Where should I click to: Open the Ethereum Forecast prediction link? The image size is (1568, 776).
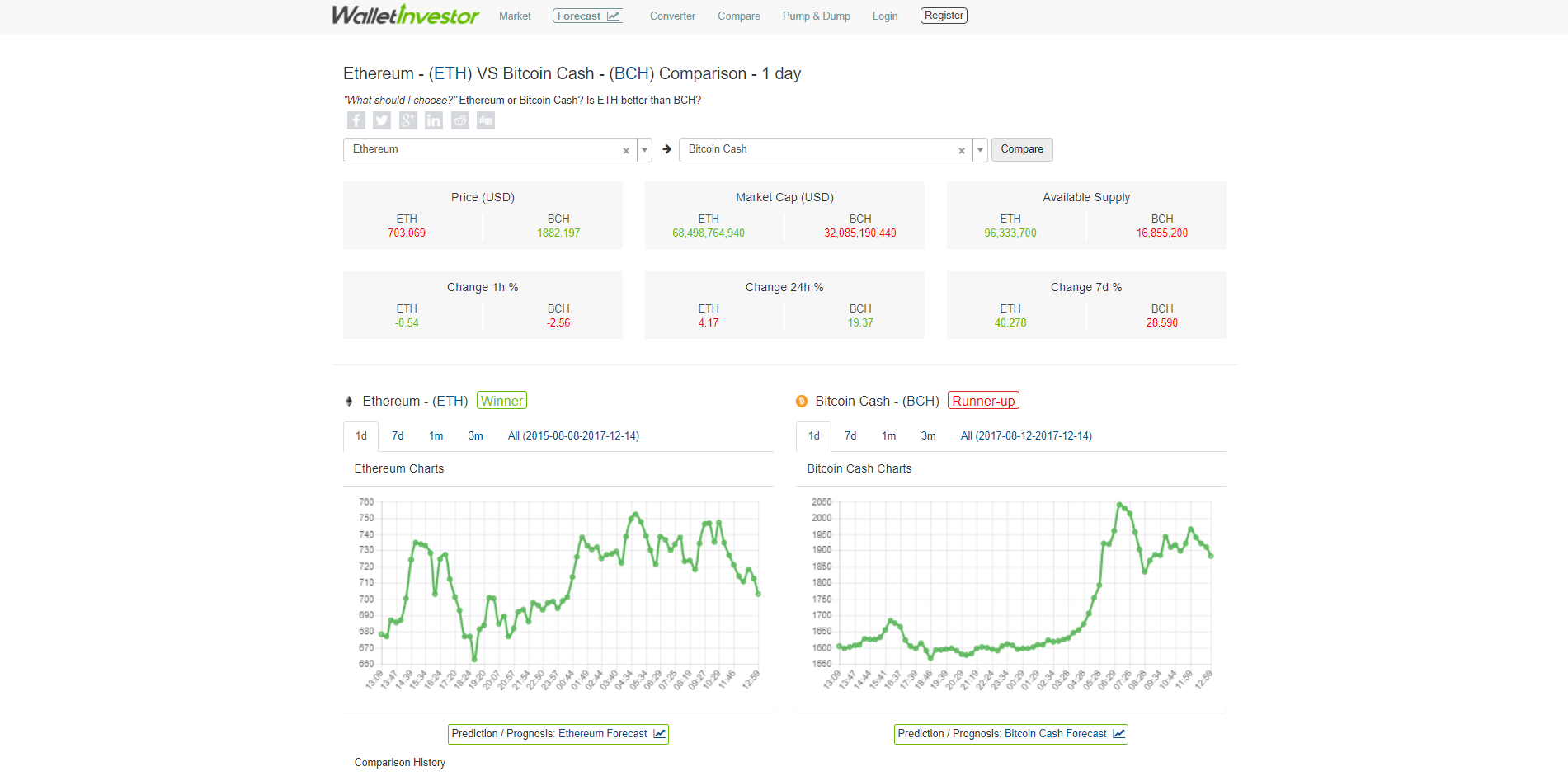pyautogui.click(x=558, y=734)
